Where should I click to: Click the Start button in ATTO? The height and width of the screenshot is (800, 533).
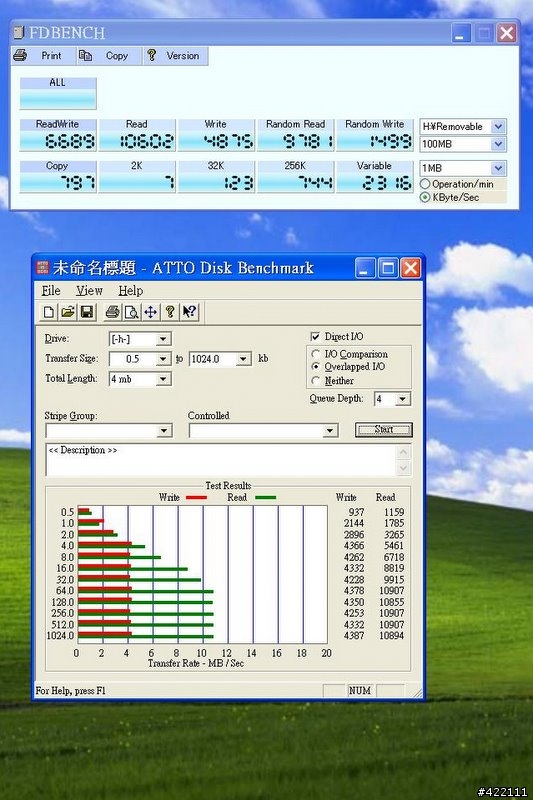(x=384, y=430)
